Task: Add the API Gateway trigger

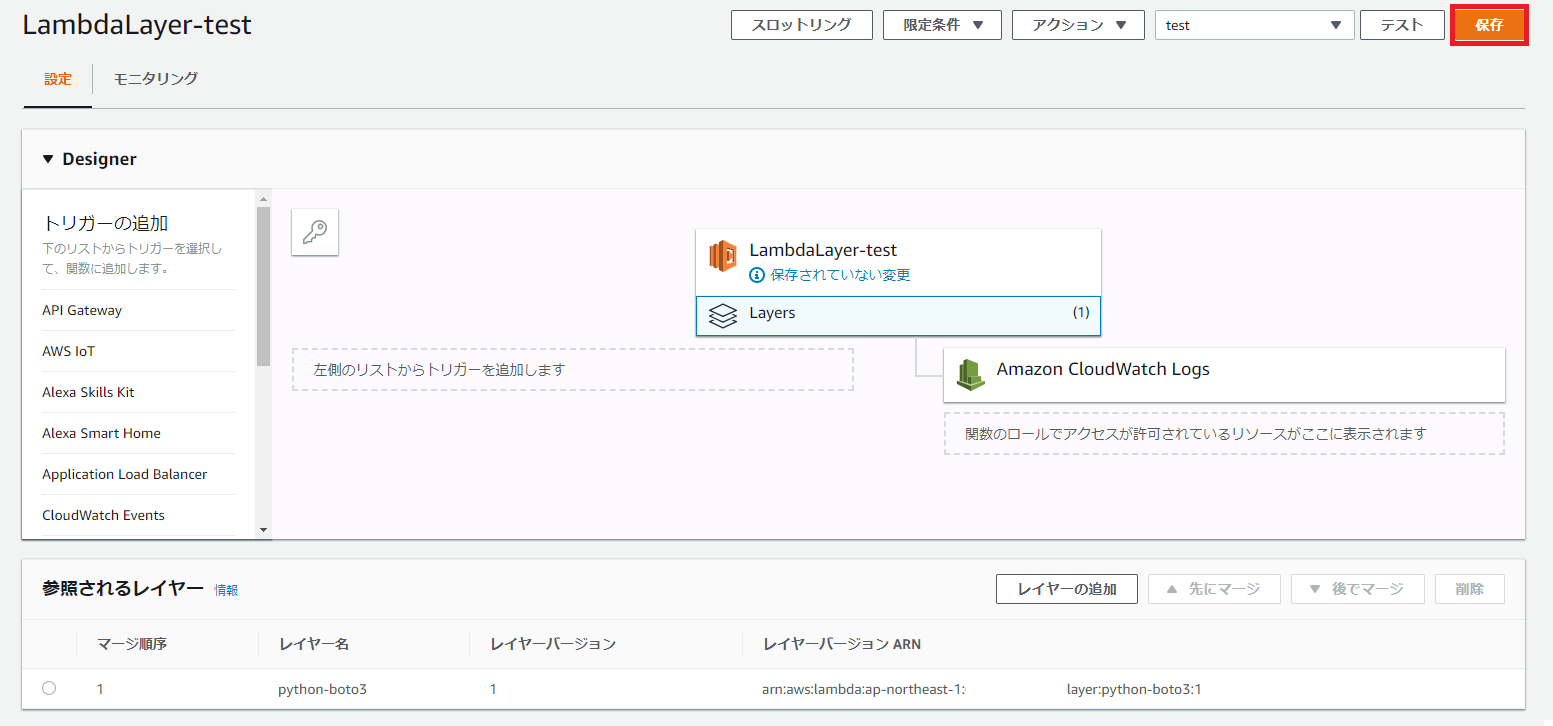Action: (x=82, y=310)
